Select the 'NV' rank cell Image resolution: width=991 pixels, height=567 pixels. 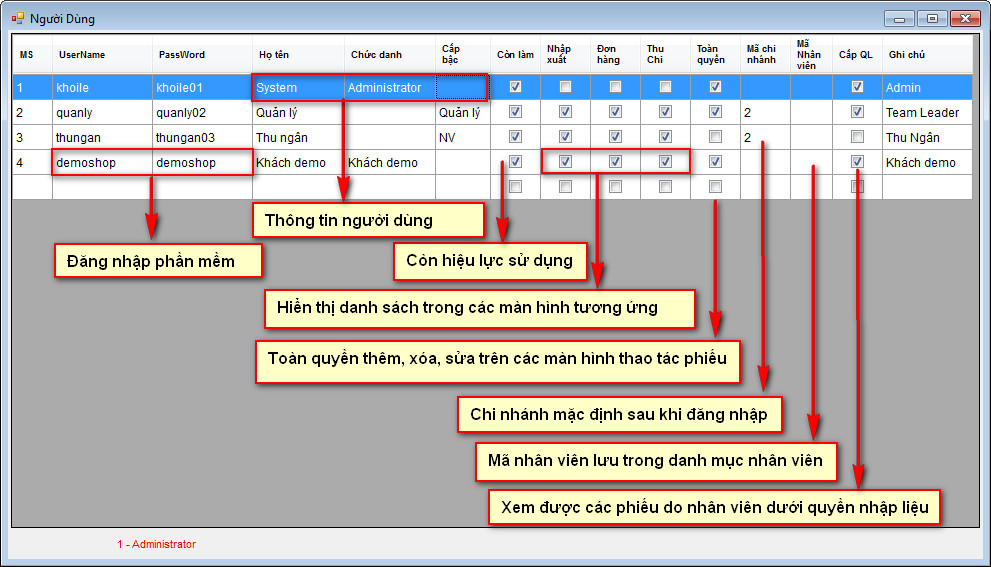(x=463, y=137)
